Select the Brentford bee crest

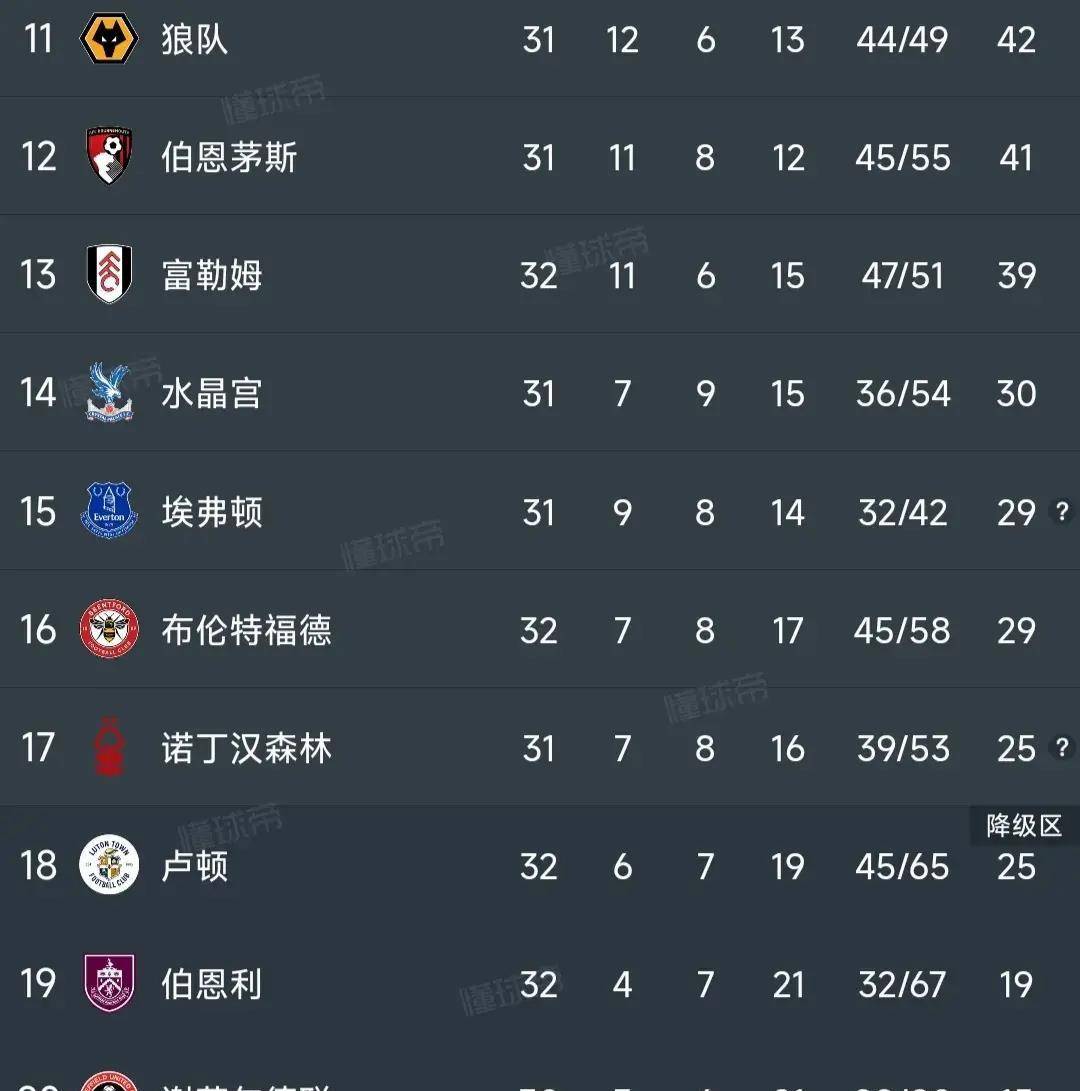point(109,629)
